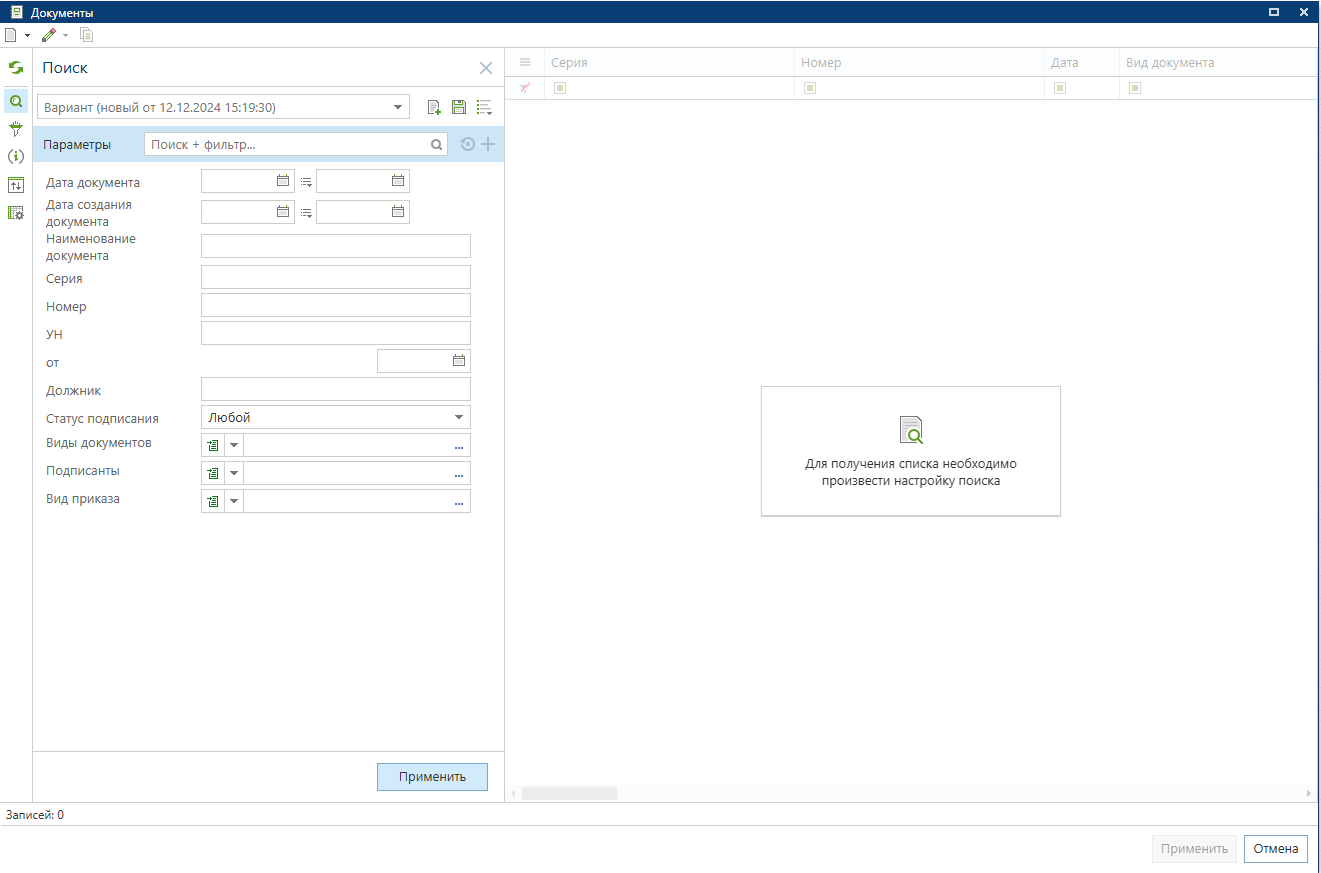Open dropdown arrow in Подписанты row
Image resolution: width=1321 pixels, height=873 pixels.
234,473
